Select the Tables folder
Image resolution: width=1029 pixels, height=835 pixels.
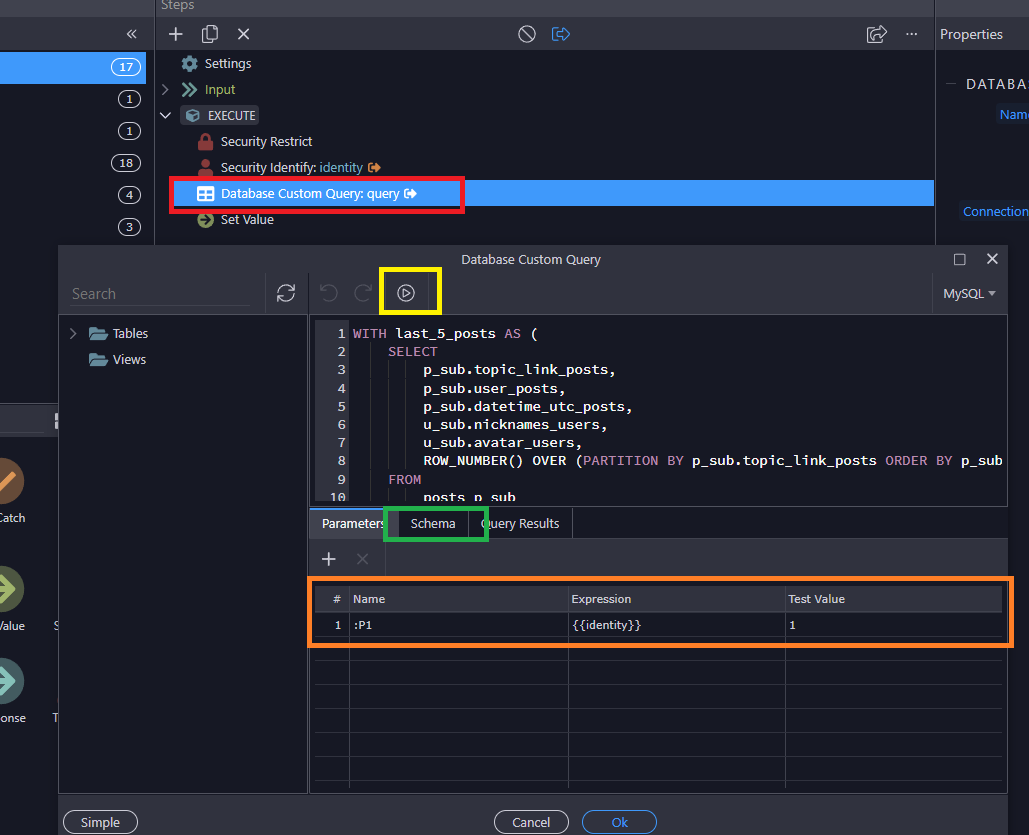119,333
